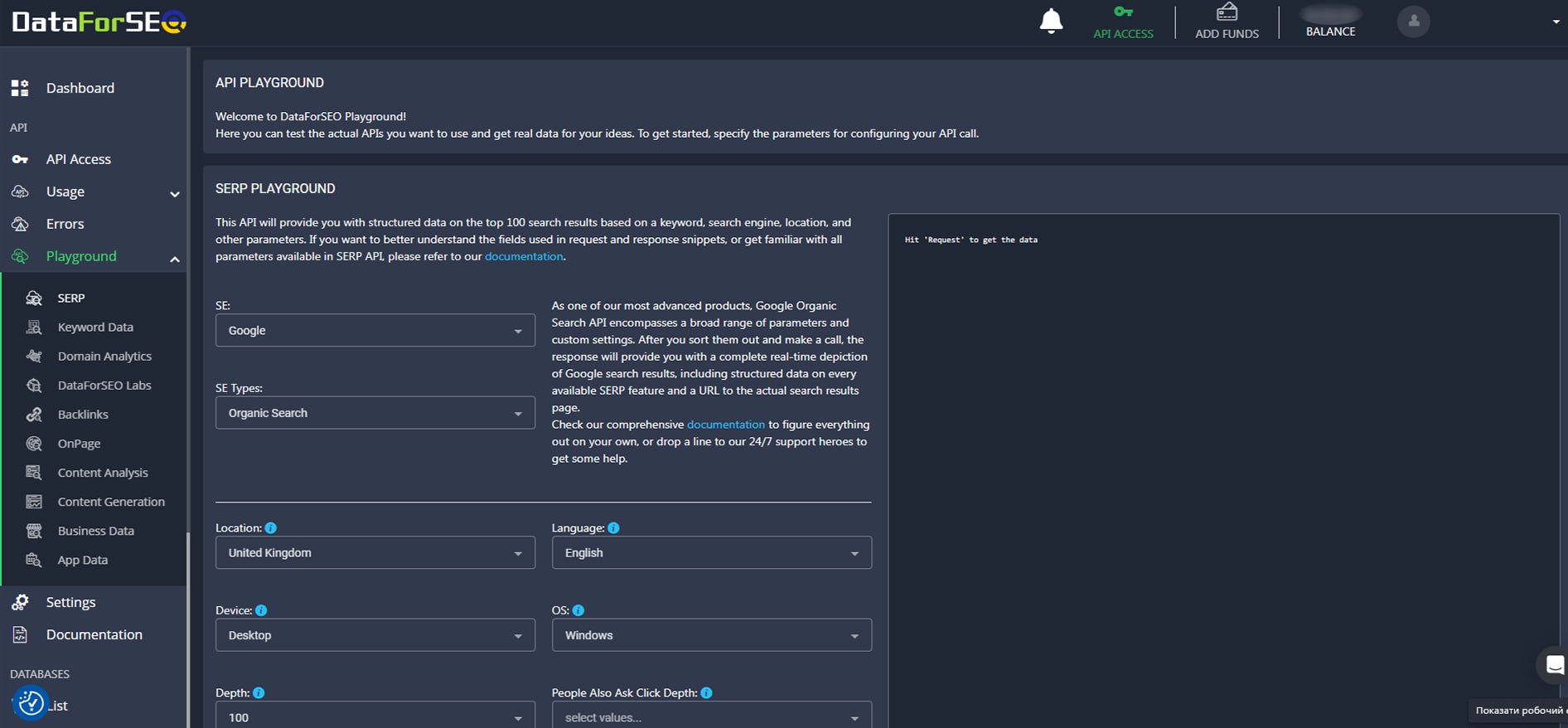Click the DataForSEO logo

(99, 21)
